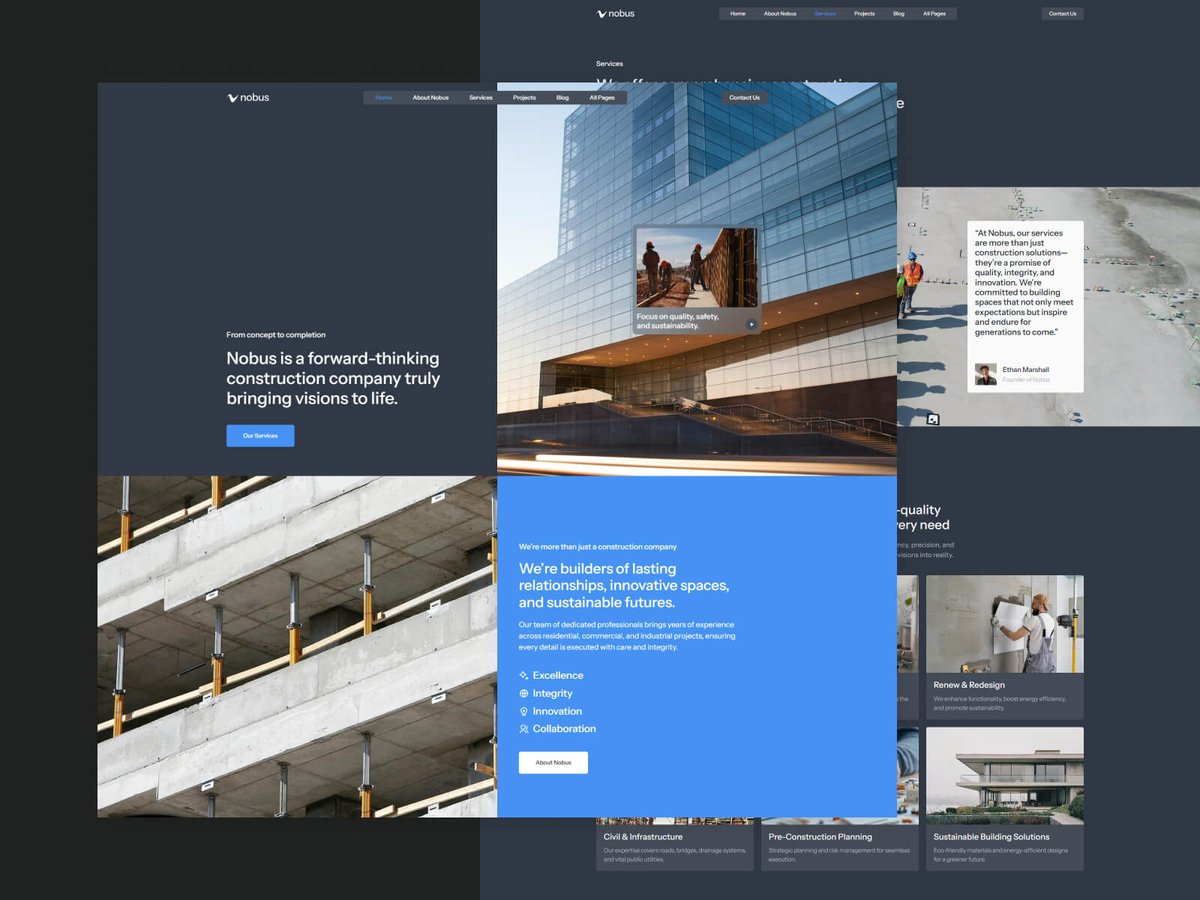The width and height of the screenshot is (1200, 900).
Task: Open All Pages in the front page nav
Action: (x=602, y=98)
